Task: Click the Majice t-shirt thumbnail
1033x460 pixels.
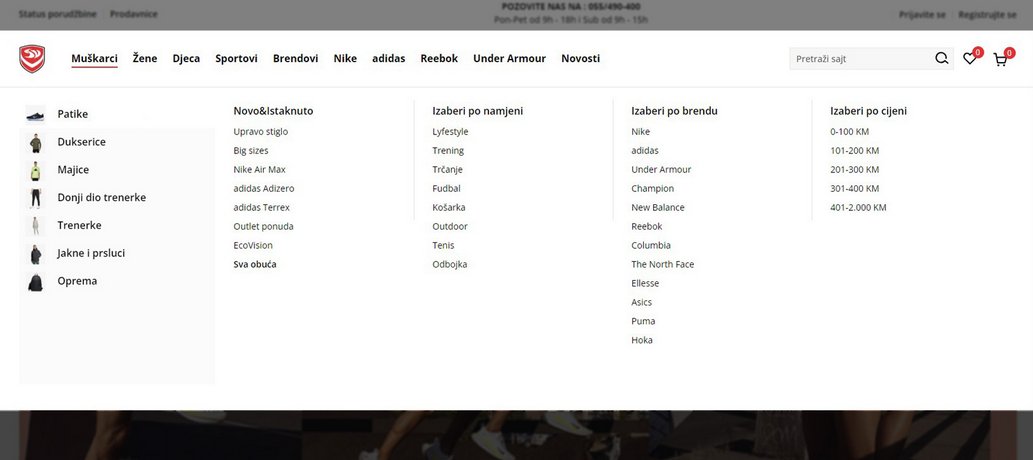Action: pyautogui.click(x=36, y=170)
